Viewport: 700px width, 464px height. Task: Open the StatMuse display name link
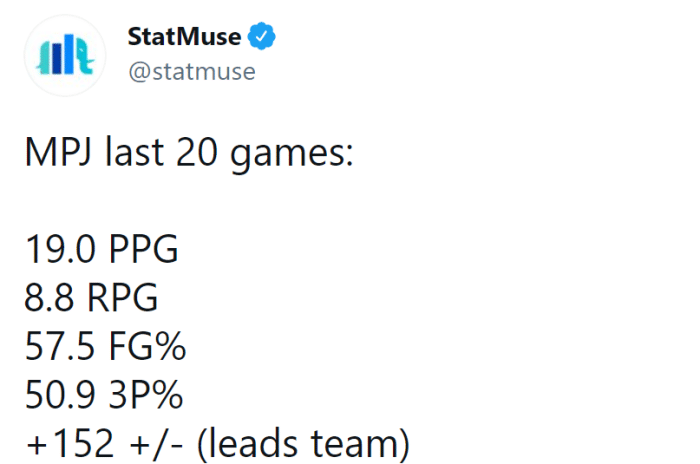(x=184, y=38)
